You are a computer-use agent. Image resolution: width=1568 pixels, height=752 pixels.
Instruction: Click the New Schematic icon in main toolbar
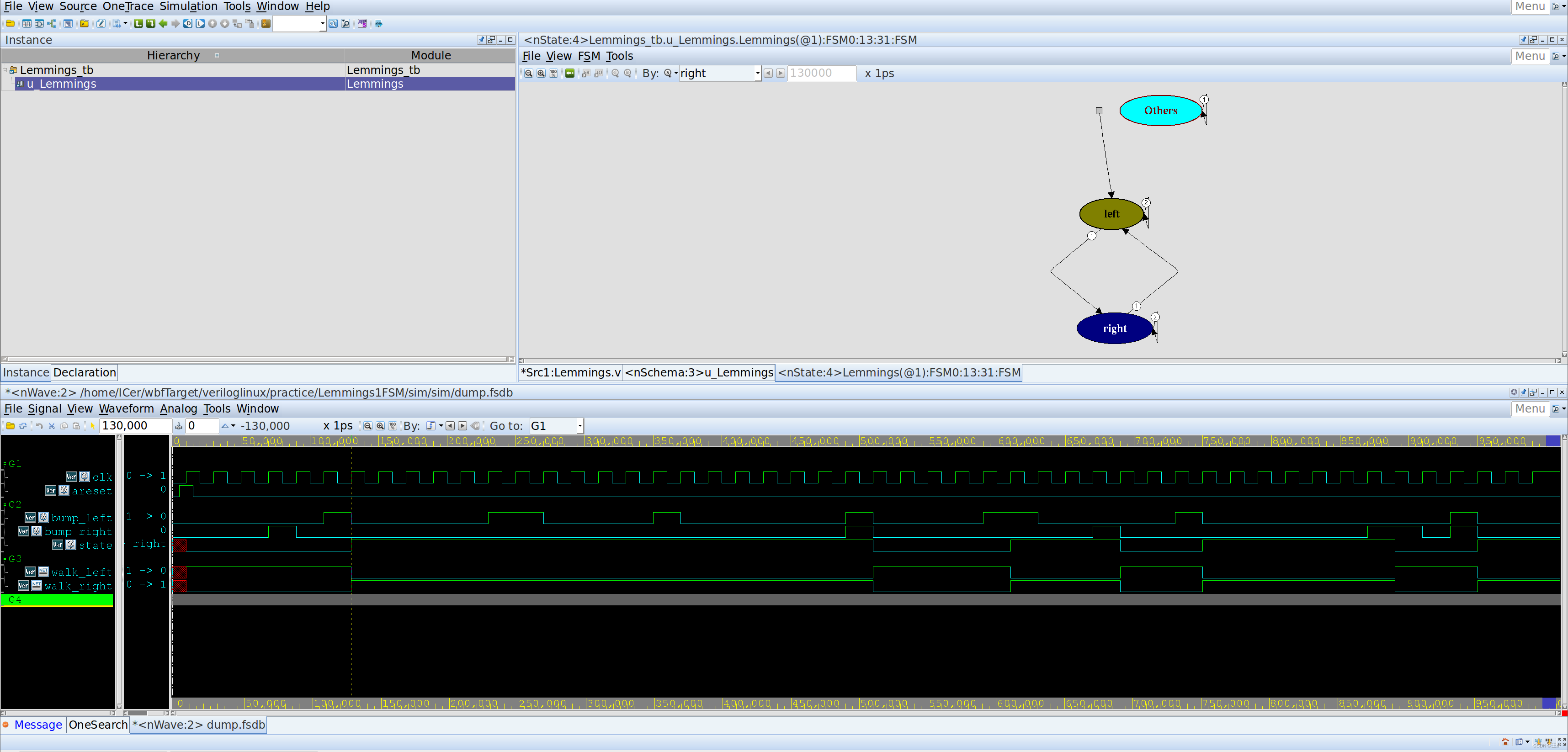[39, 24]
